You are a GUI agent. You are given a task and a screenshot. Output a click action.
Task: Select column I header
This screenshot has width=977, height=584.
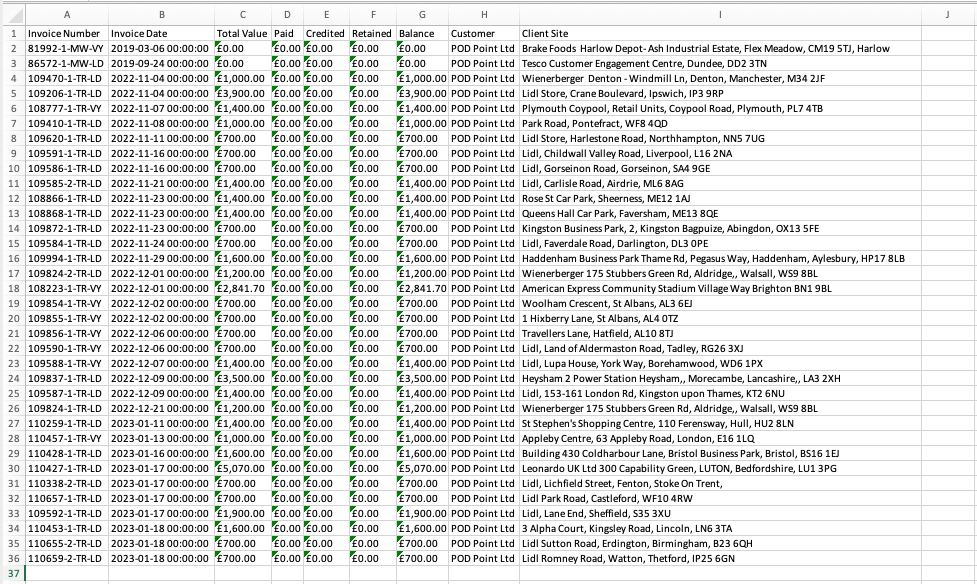[x=718, y=14]
